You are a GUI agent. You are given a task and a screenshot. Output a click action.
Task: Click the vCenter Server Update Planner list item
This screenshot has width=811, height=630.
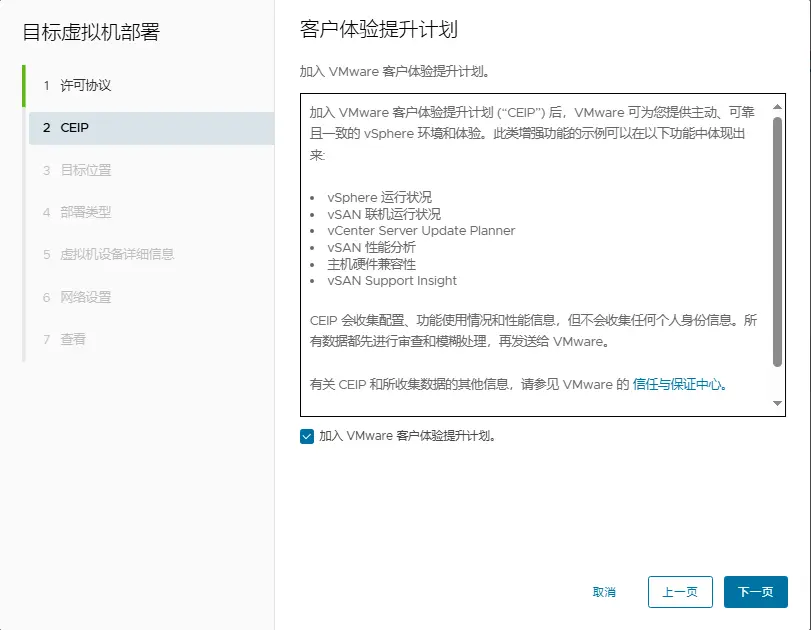413,231
